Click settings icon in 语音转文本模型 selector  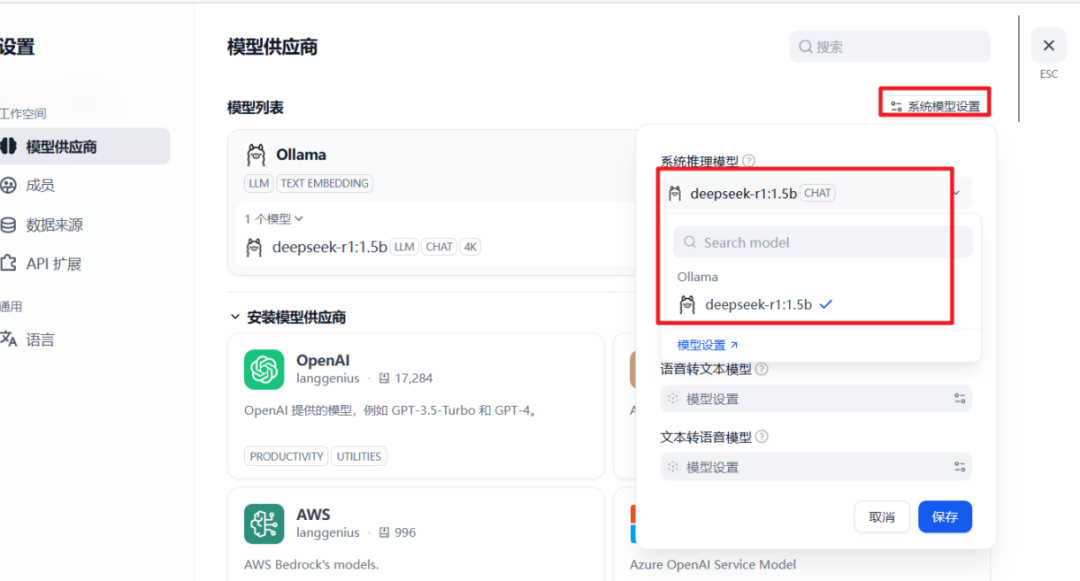click(x=959, y=399)
